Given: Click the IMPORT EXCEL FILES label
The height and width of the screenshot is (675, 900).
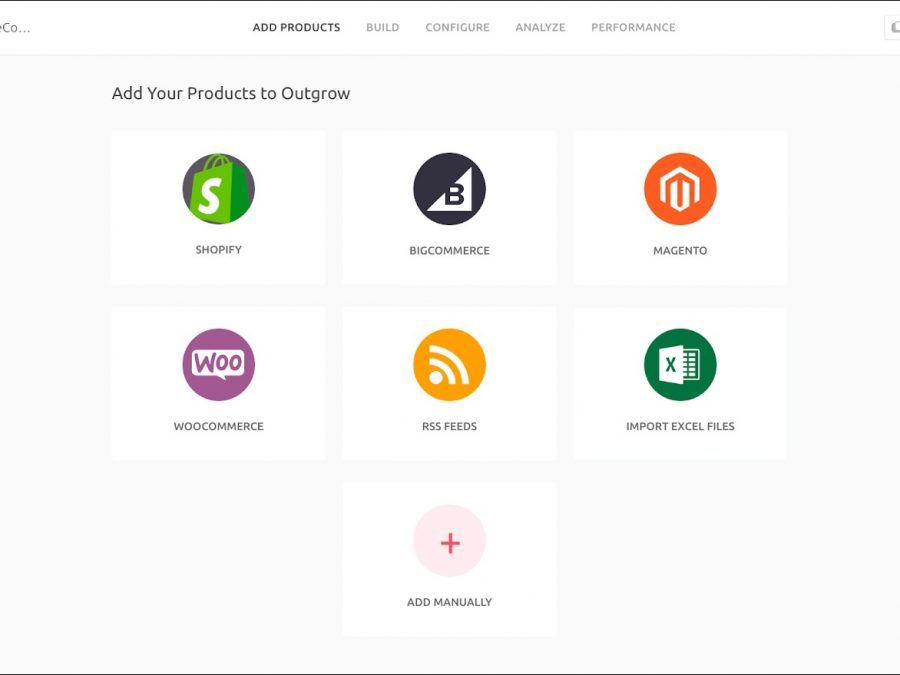Looking at the screenshot, I should click(680, 427).
